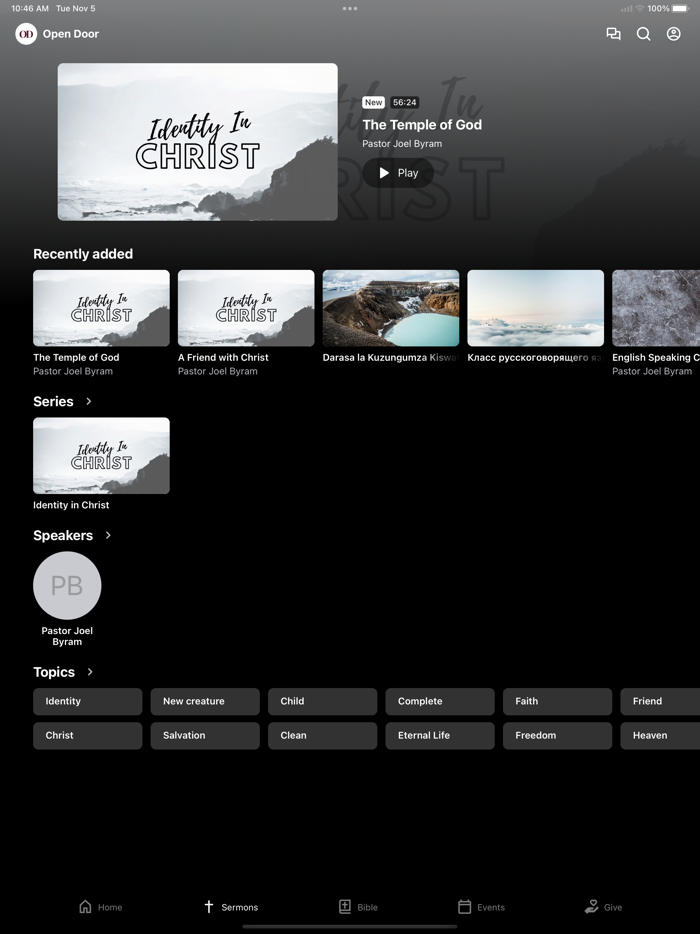
Task: Open the Clean topic
Action: (x=322, y=736)
